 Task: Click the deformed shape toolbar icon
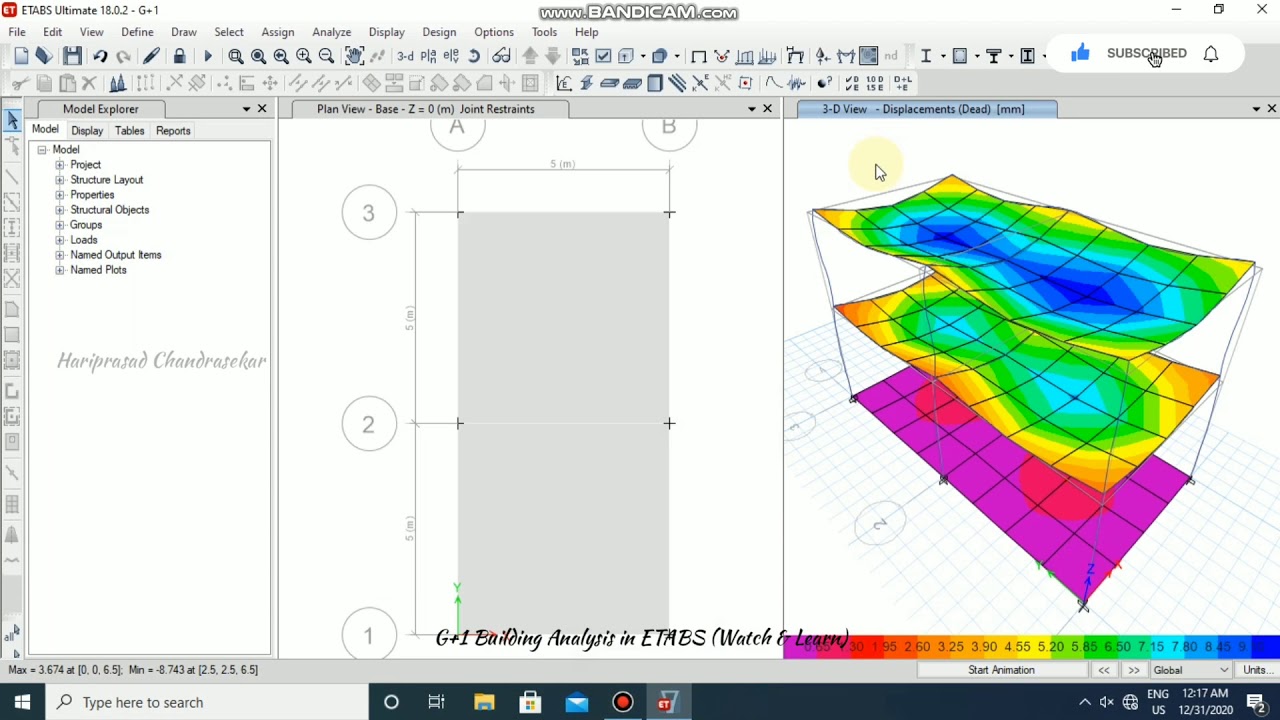(x=722, y=57)
